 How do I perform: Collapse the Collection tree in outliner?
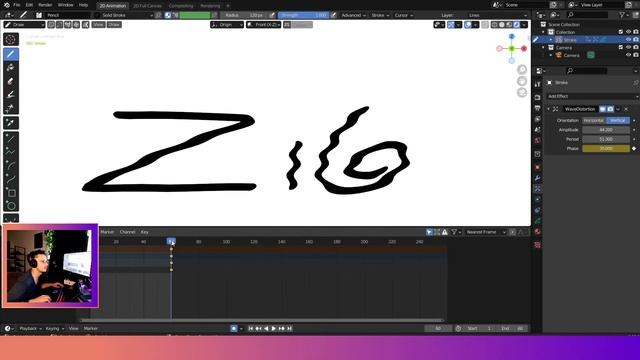[x=544, y=32]
